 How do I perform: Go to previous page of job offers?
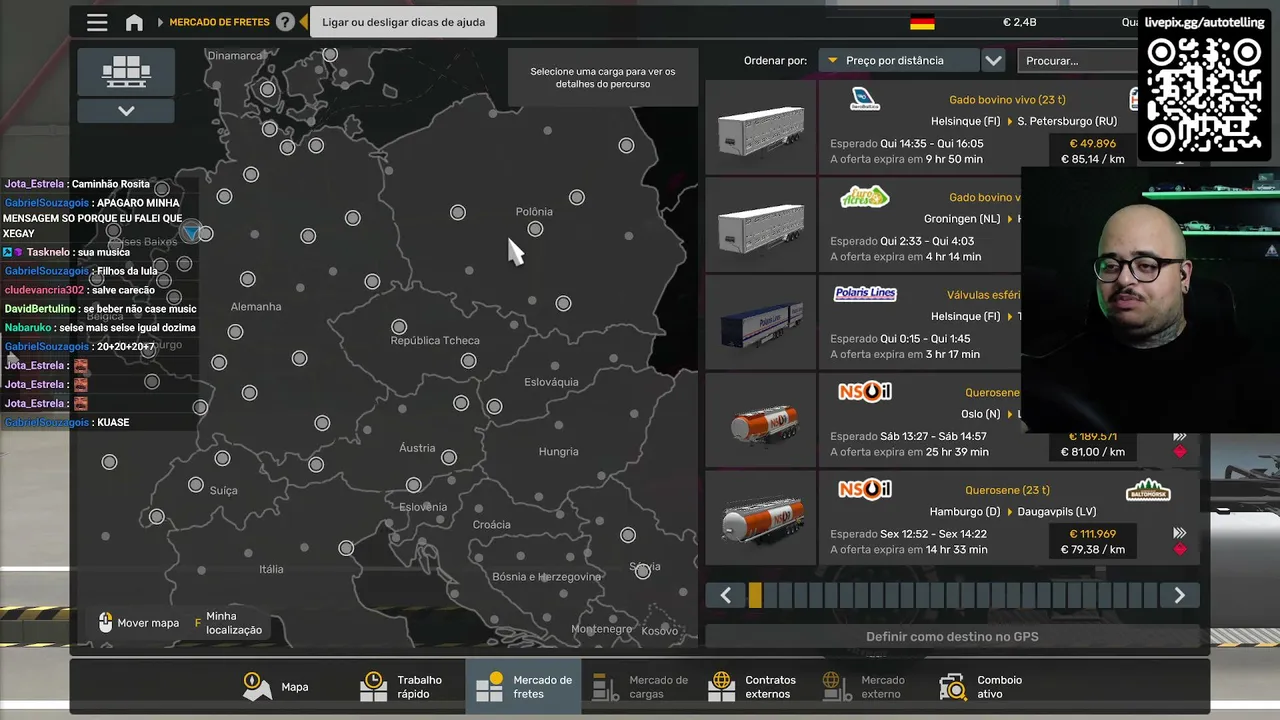tap(726, 596)
